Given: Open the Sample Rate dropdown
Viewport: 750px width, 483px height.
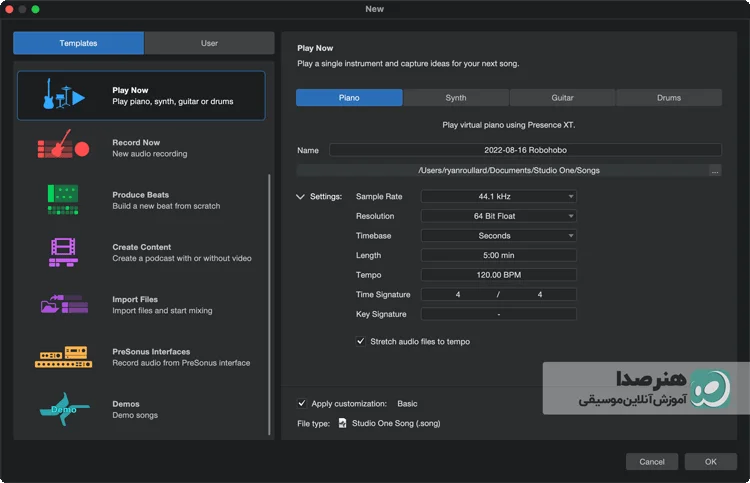Looking at the screenshot, I should [x=498, y=197].
